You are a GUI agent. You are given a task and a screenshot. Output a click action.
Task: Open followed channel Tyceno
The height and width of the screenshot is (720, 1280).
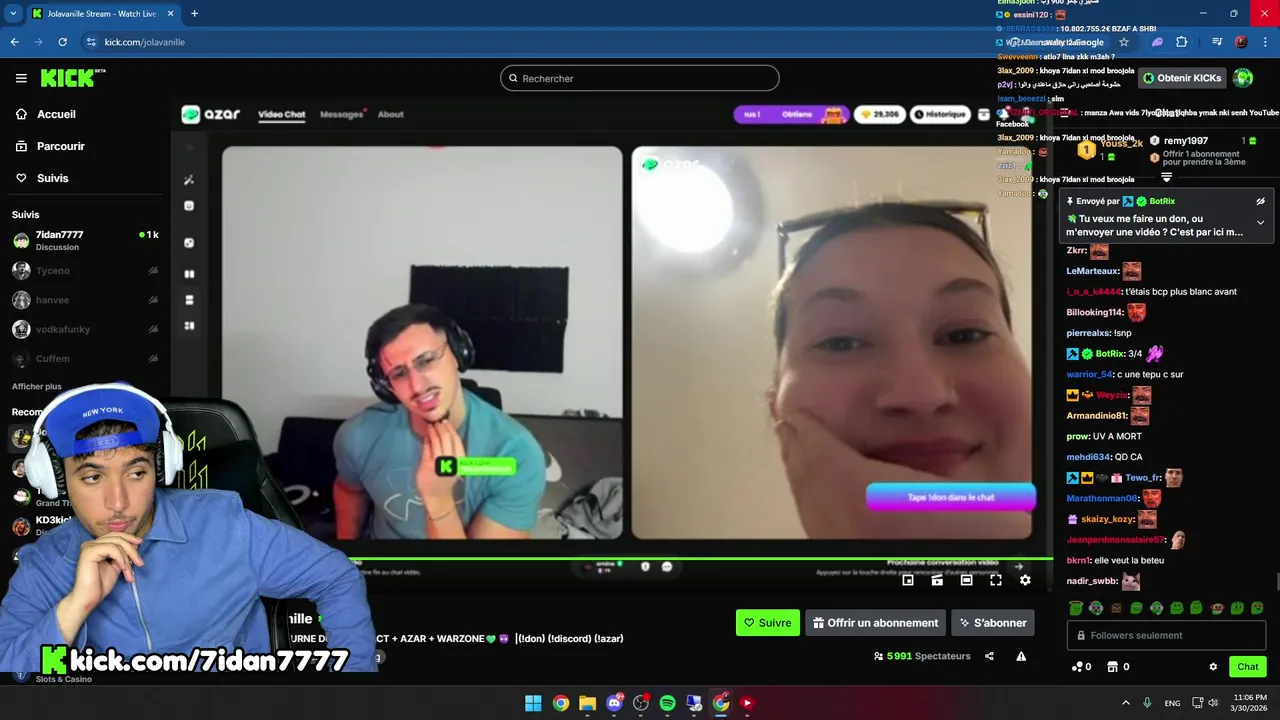[x=85, y=271]
